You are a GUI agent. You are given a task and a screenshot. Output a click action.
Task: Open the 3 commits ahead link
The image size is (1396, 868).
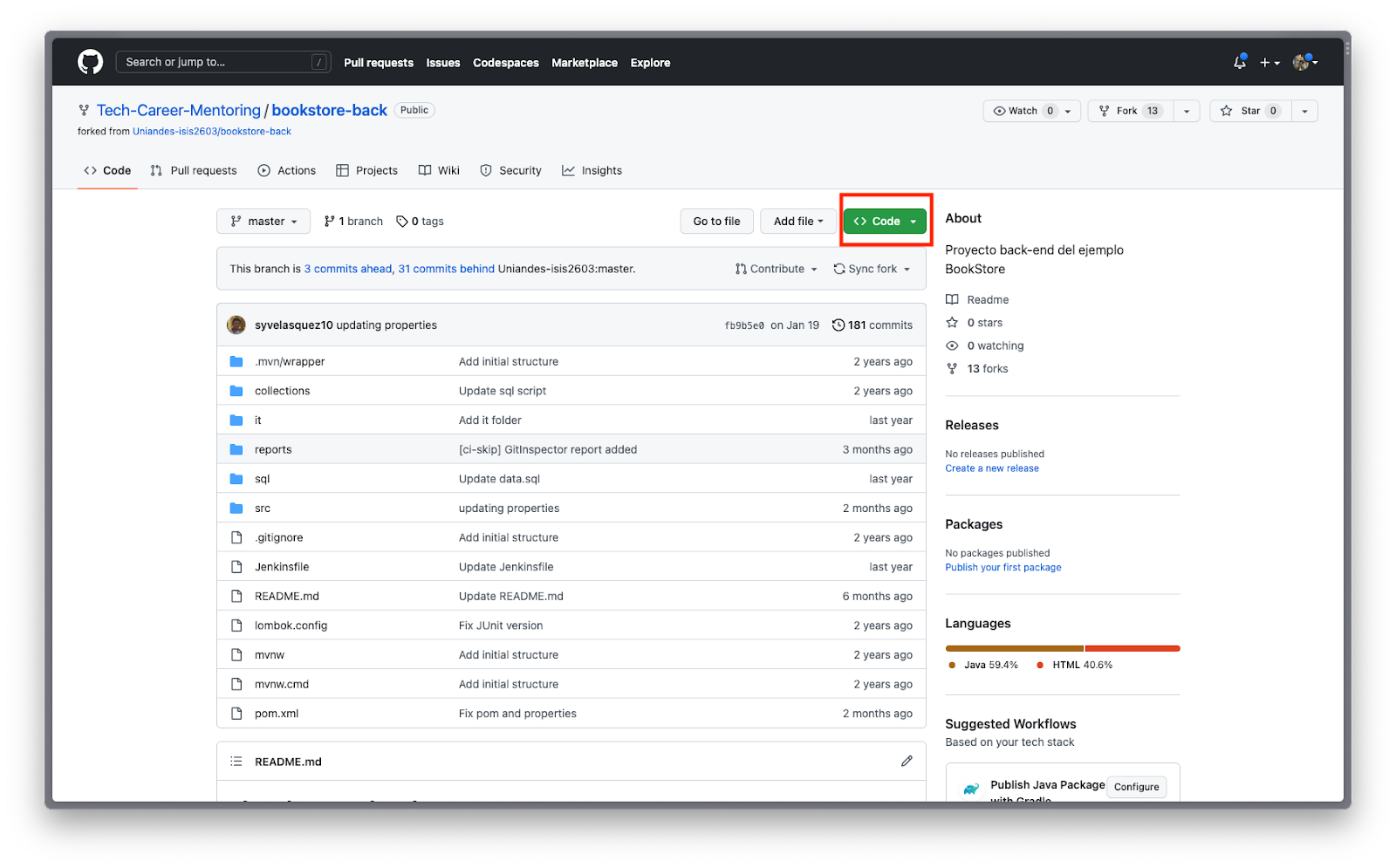coord(348,269)
